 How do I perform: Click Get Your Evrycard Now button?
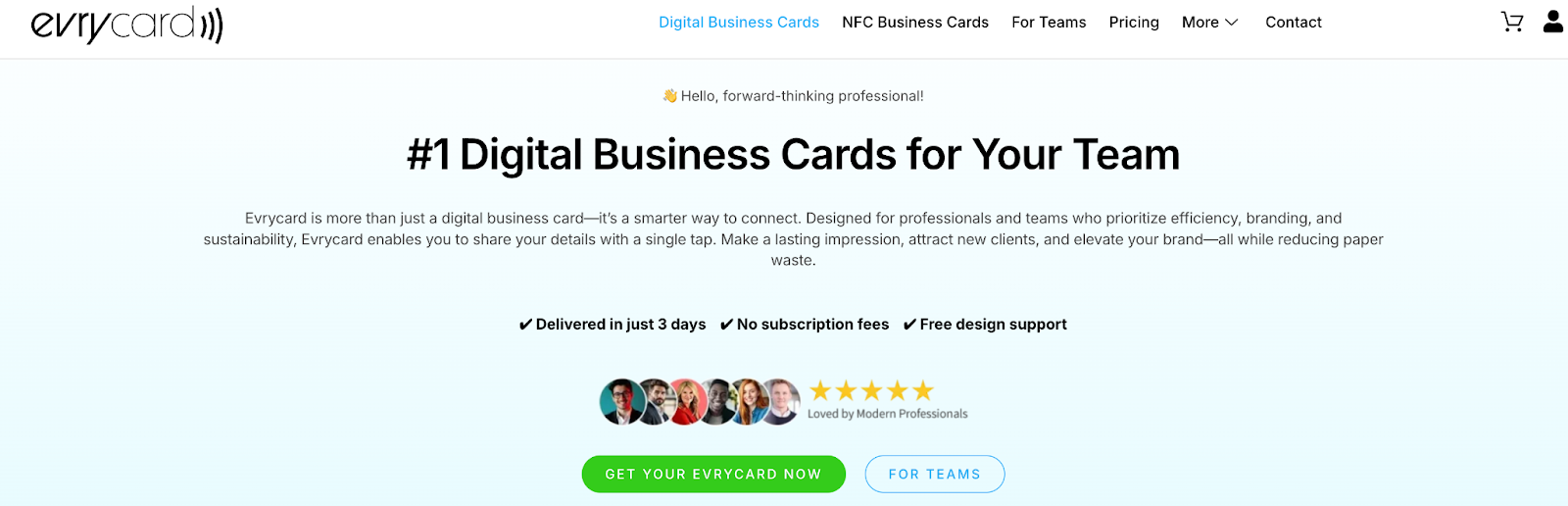point(713,474)
